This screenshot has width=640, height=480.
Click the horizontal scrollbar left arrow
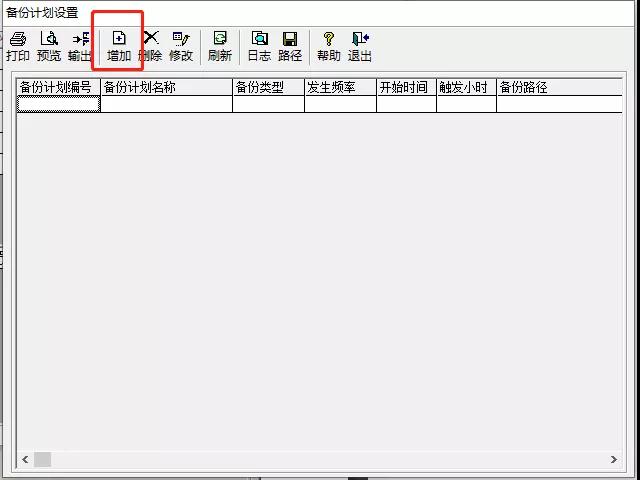(26, 460)
